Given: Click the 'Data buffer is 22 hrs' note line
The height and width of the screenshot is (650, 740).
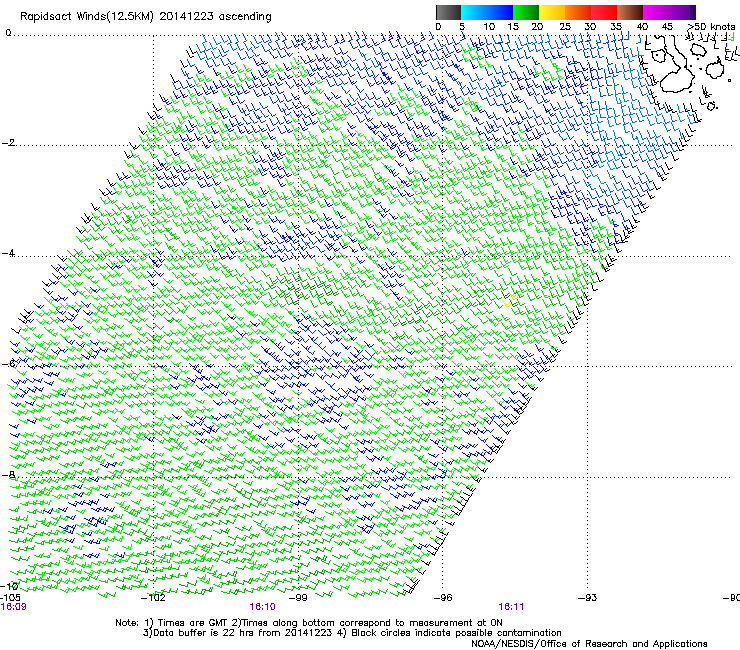Looking at the screenshot, I should click(x=352, y=633).
